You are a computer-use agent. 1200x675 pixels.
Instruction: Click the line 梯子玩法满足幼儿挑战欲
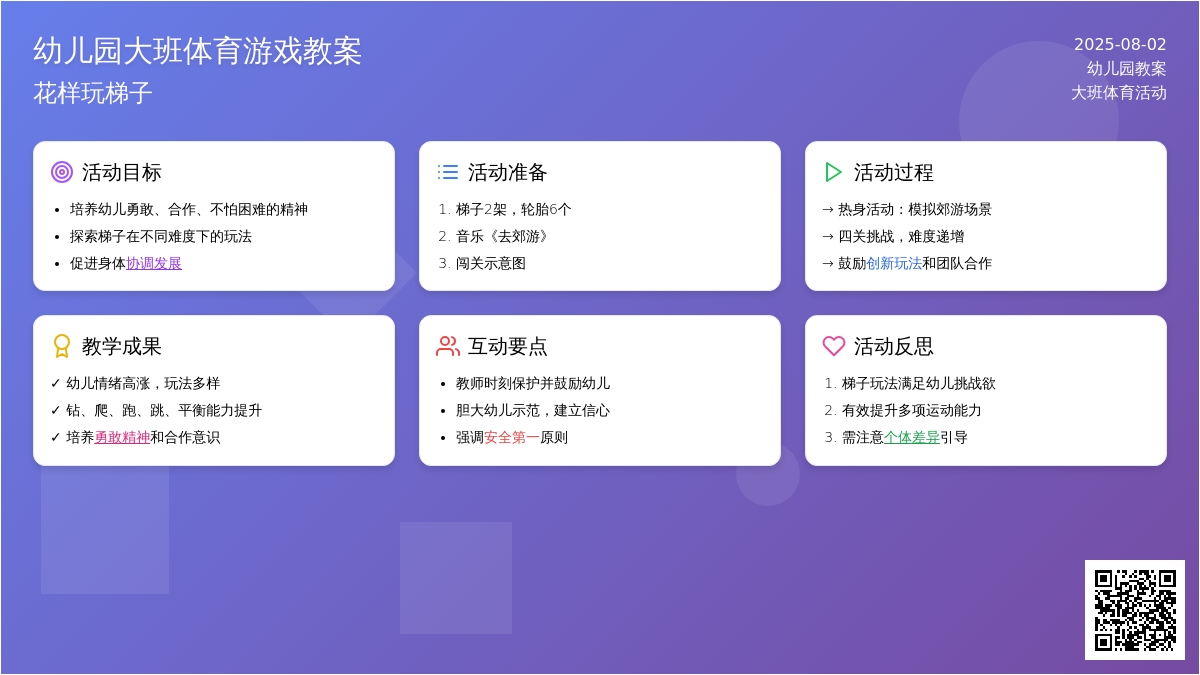919,384
